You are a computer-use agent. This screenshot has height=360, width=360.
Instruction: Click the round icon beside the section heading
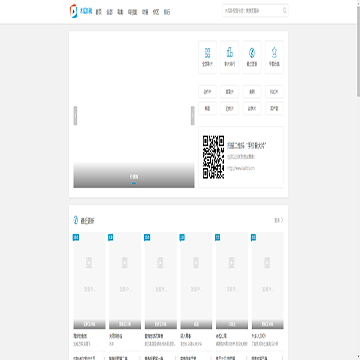coord(76,220)
